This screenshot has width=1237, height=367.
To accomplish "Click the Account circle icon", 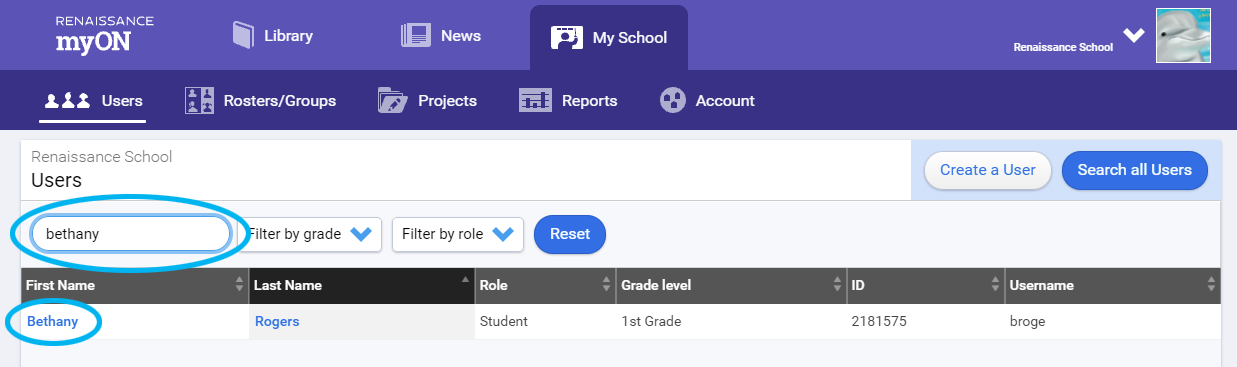I will click(672, 101).
